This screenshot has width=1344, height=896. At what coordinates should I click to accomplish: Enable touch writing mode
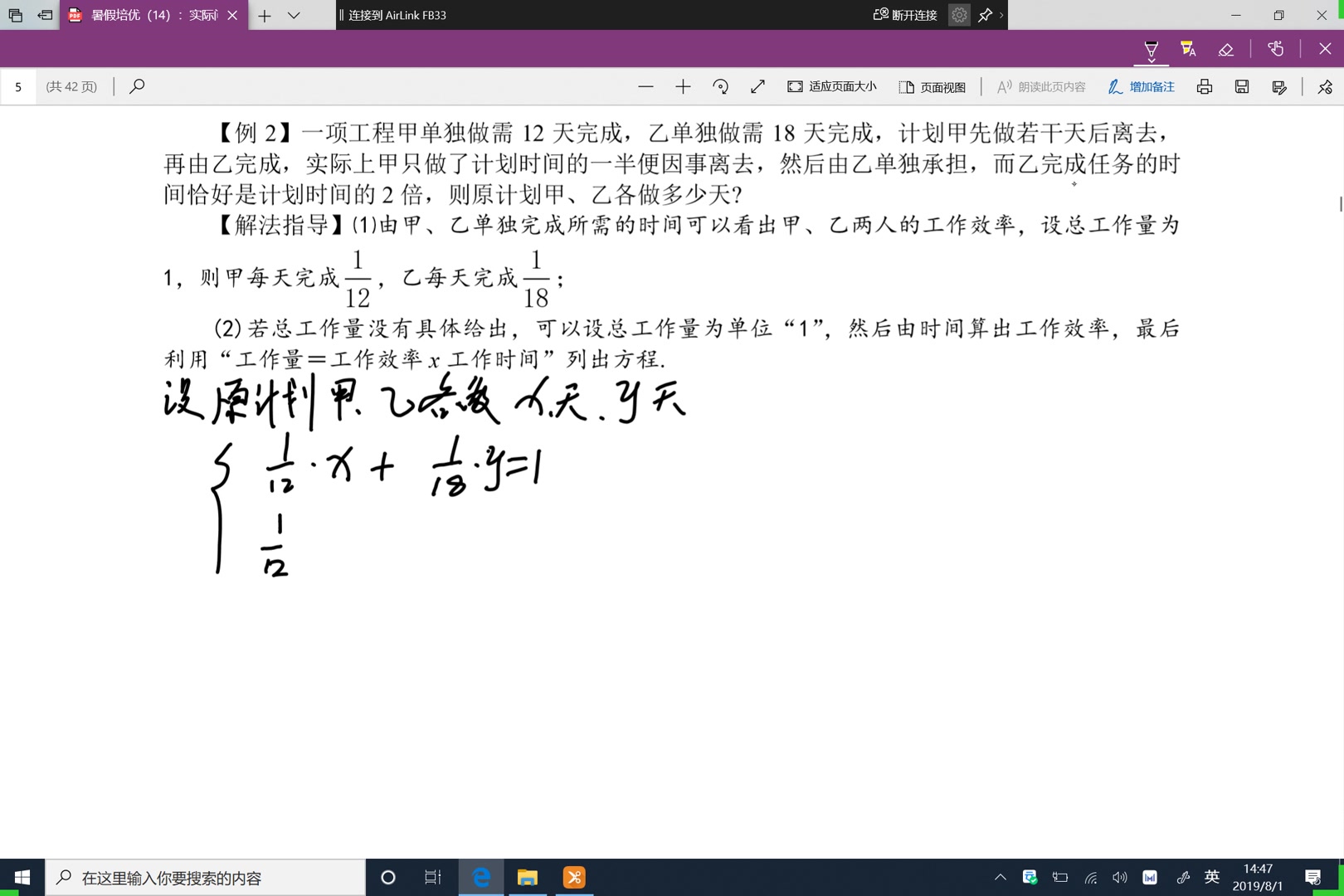click(x=1276, y=50)
